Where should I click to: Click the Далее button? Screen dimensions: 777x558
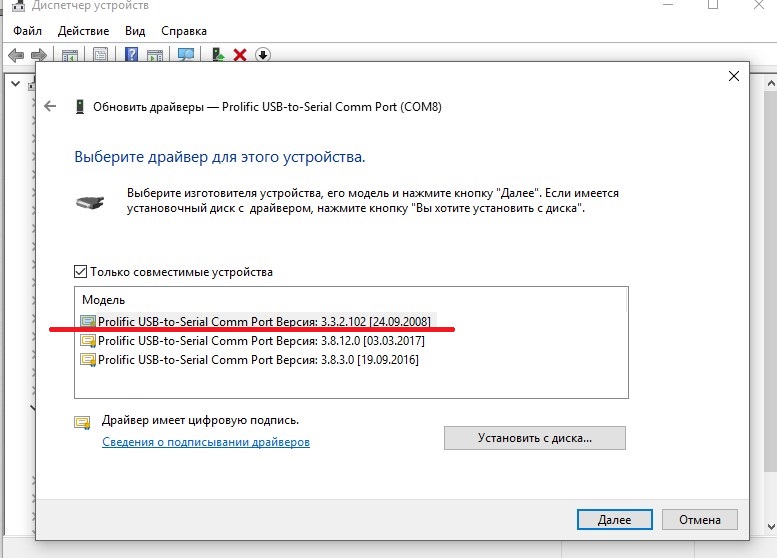tap(614, 520)
